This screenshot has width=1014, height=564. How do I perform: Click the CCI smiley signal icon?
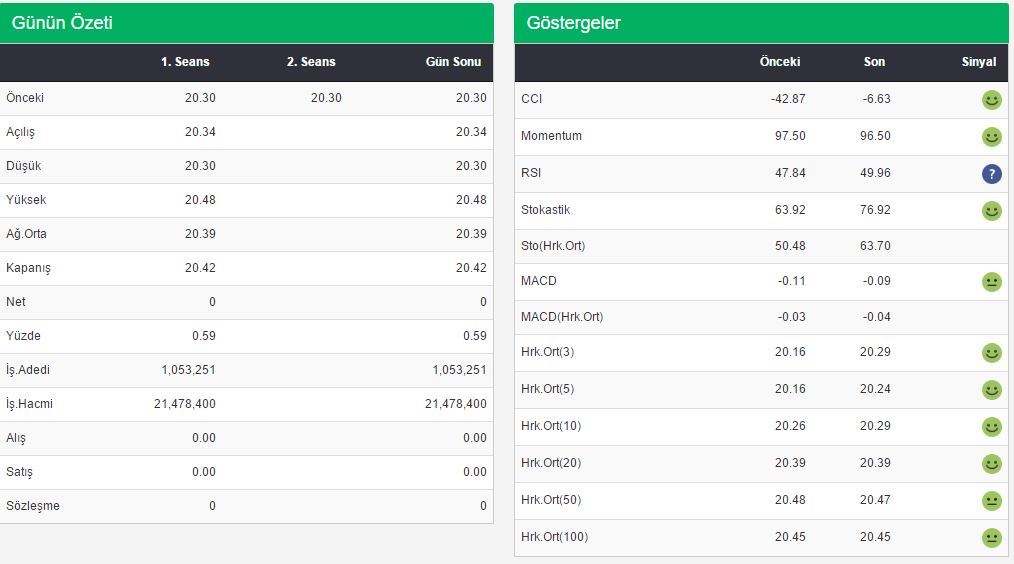coord(991,100)
